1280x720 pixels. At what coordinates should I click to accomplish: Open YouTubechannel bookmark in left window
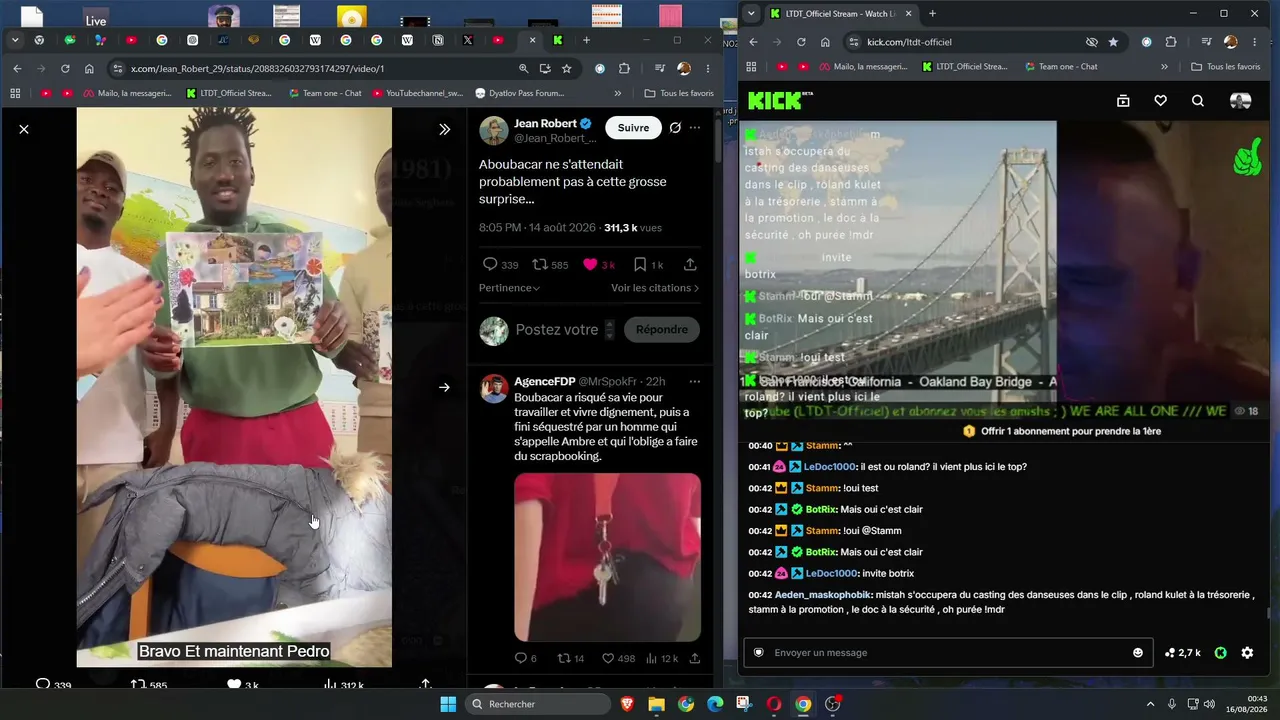(x=418, y=93)
